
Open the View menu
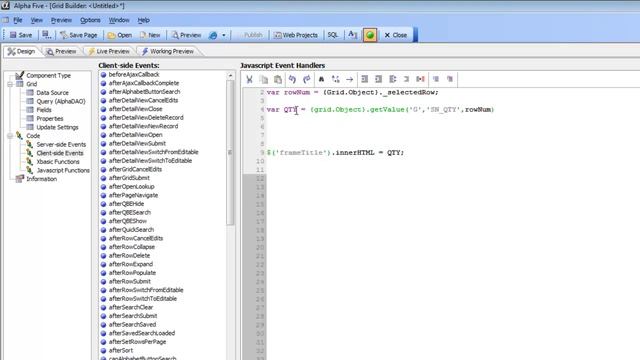(x=36, y=20)
